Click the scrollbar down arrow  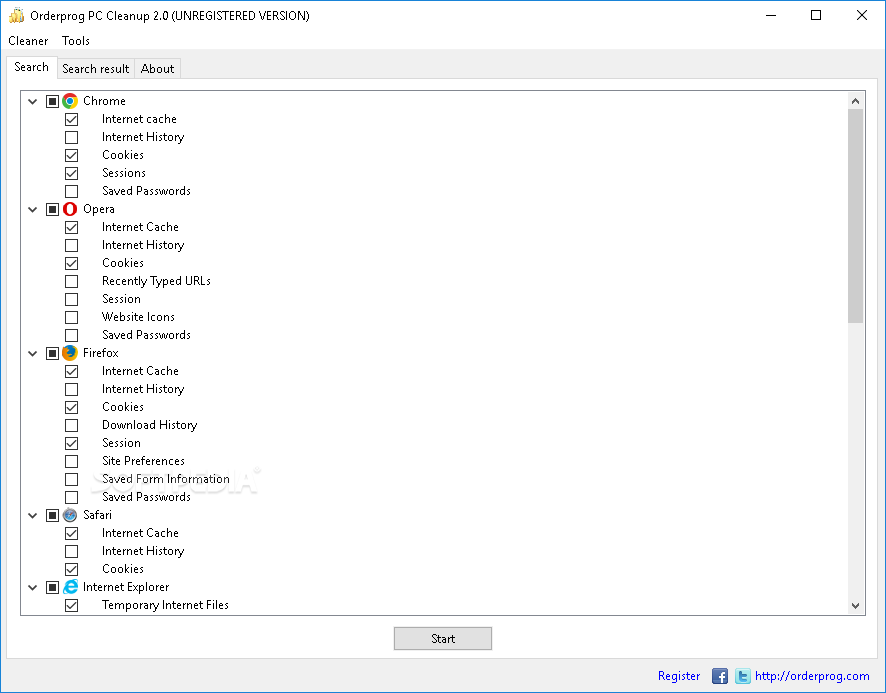click(x=855, y=605)
